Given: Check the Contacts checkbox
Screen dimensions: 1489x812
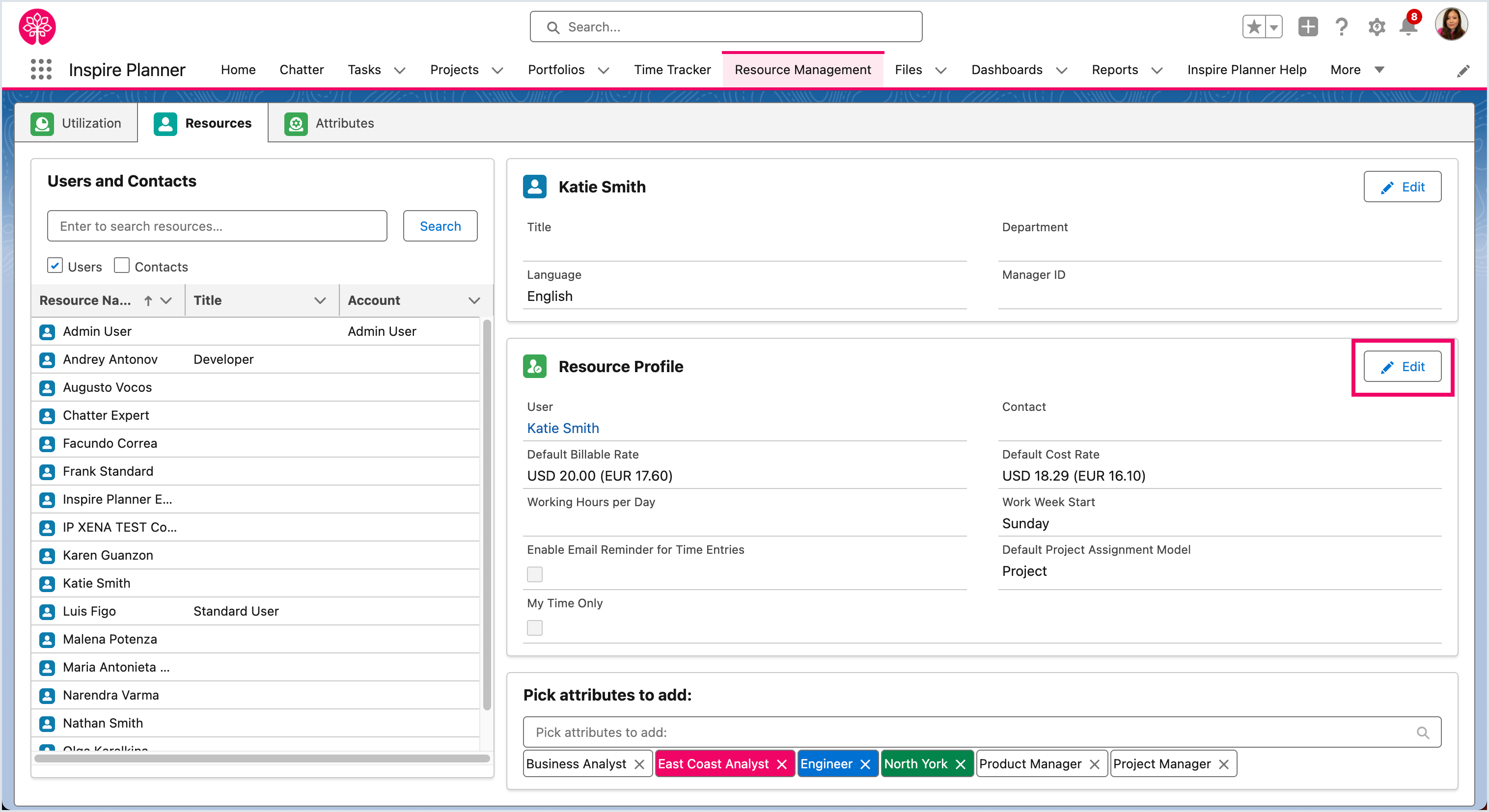Looking at the screenshot, I should point(121,266).
